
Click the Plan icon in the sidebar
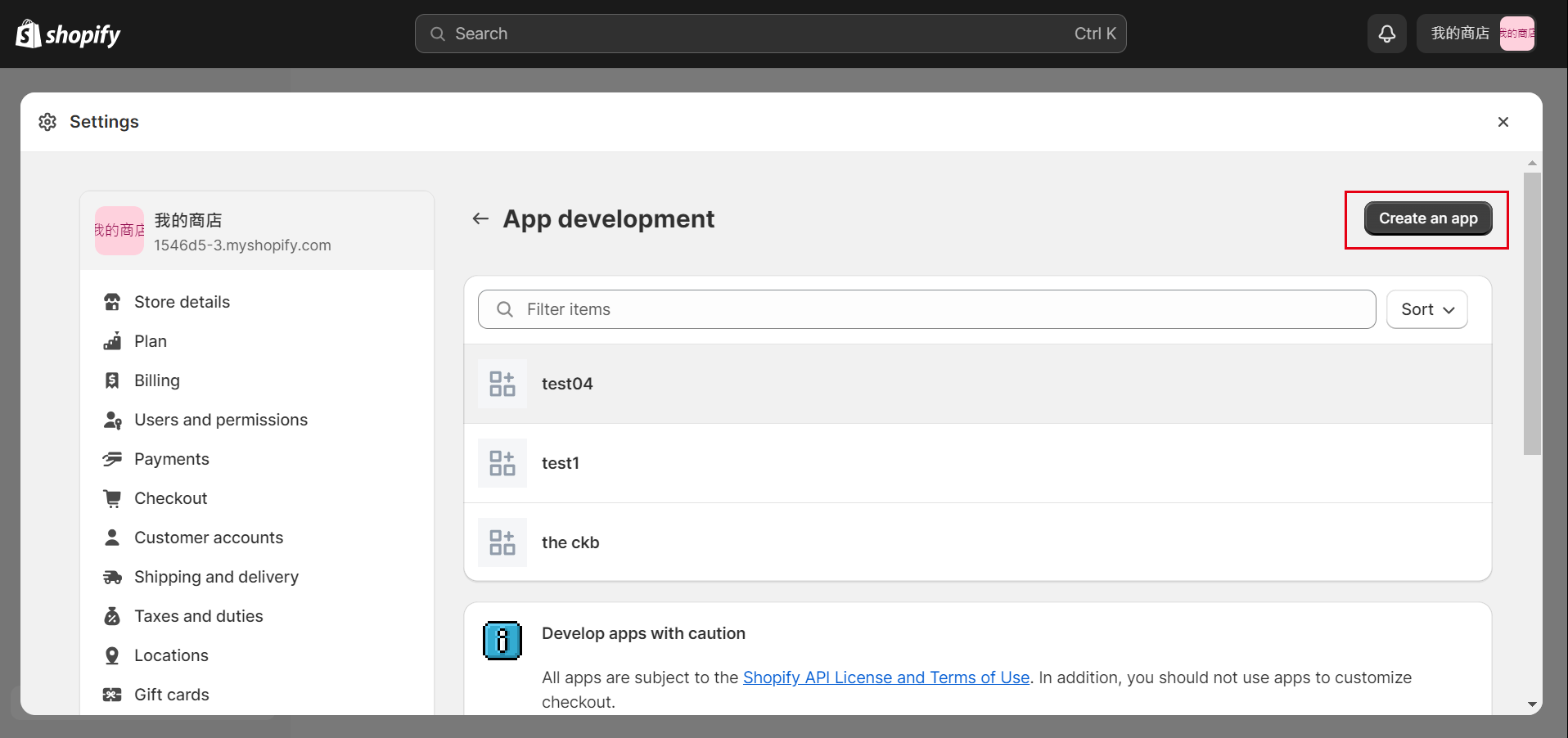(112, 341)
